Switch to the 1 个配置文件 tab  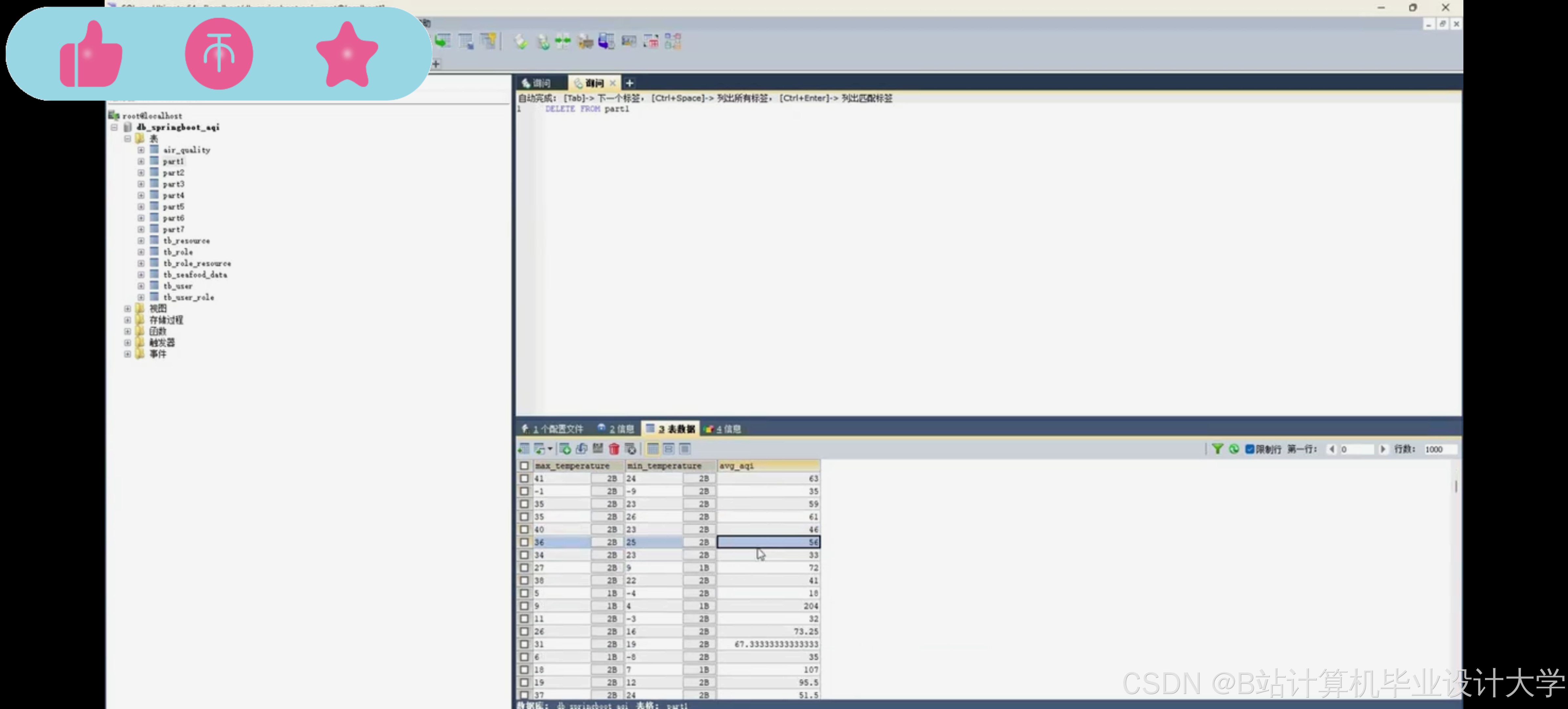(x=552, y=429)
